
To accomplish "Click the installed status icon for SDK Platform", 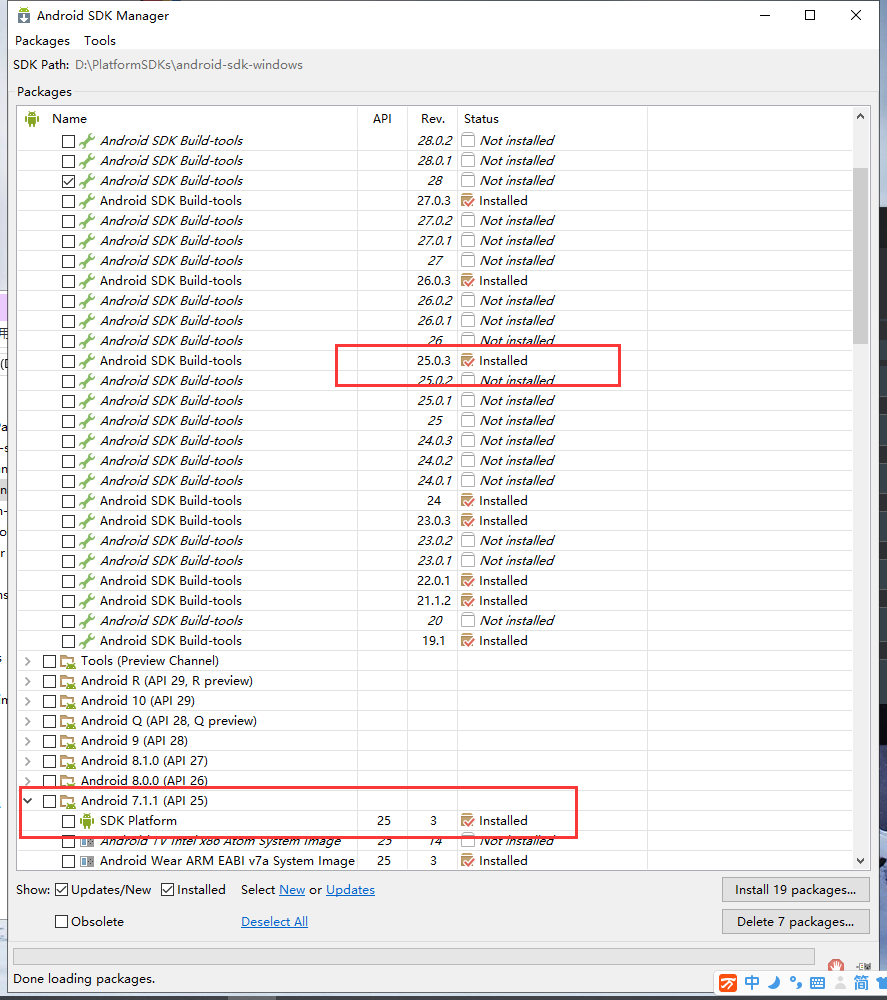I will [468, 821].
